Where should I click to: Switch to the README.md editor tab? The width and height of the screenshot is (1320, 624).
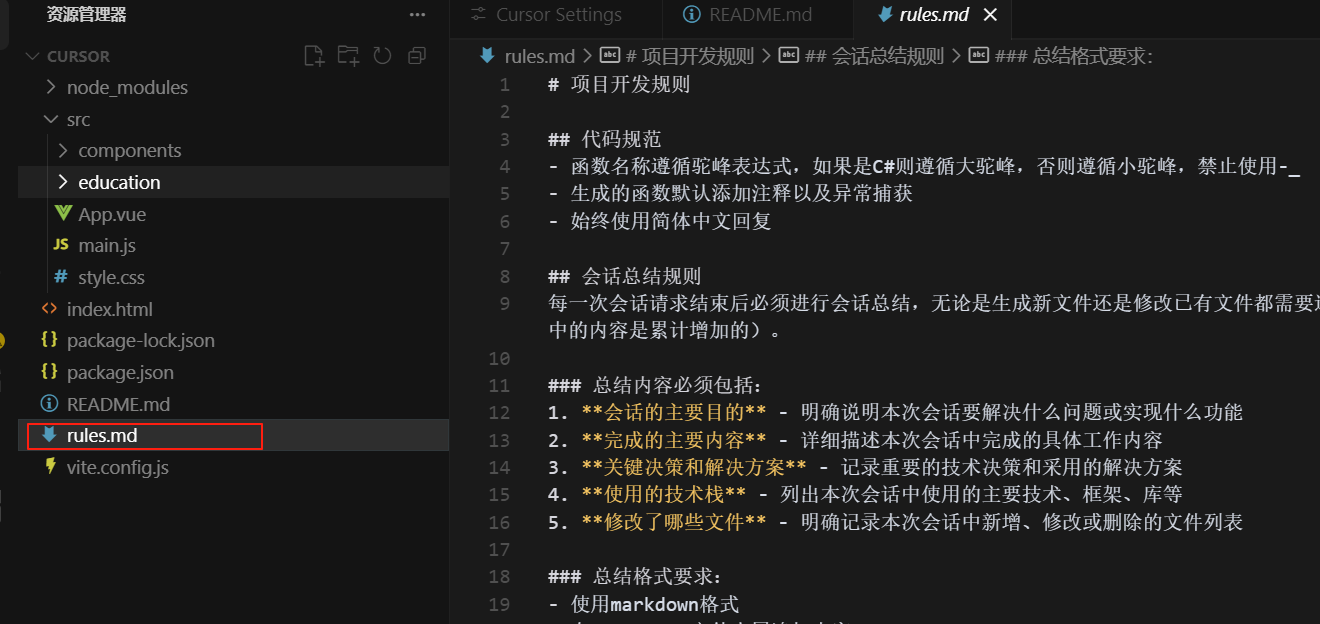(760, 15)
